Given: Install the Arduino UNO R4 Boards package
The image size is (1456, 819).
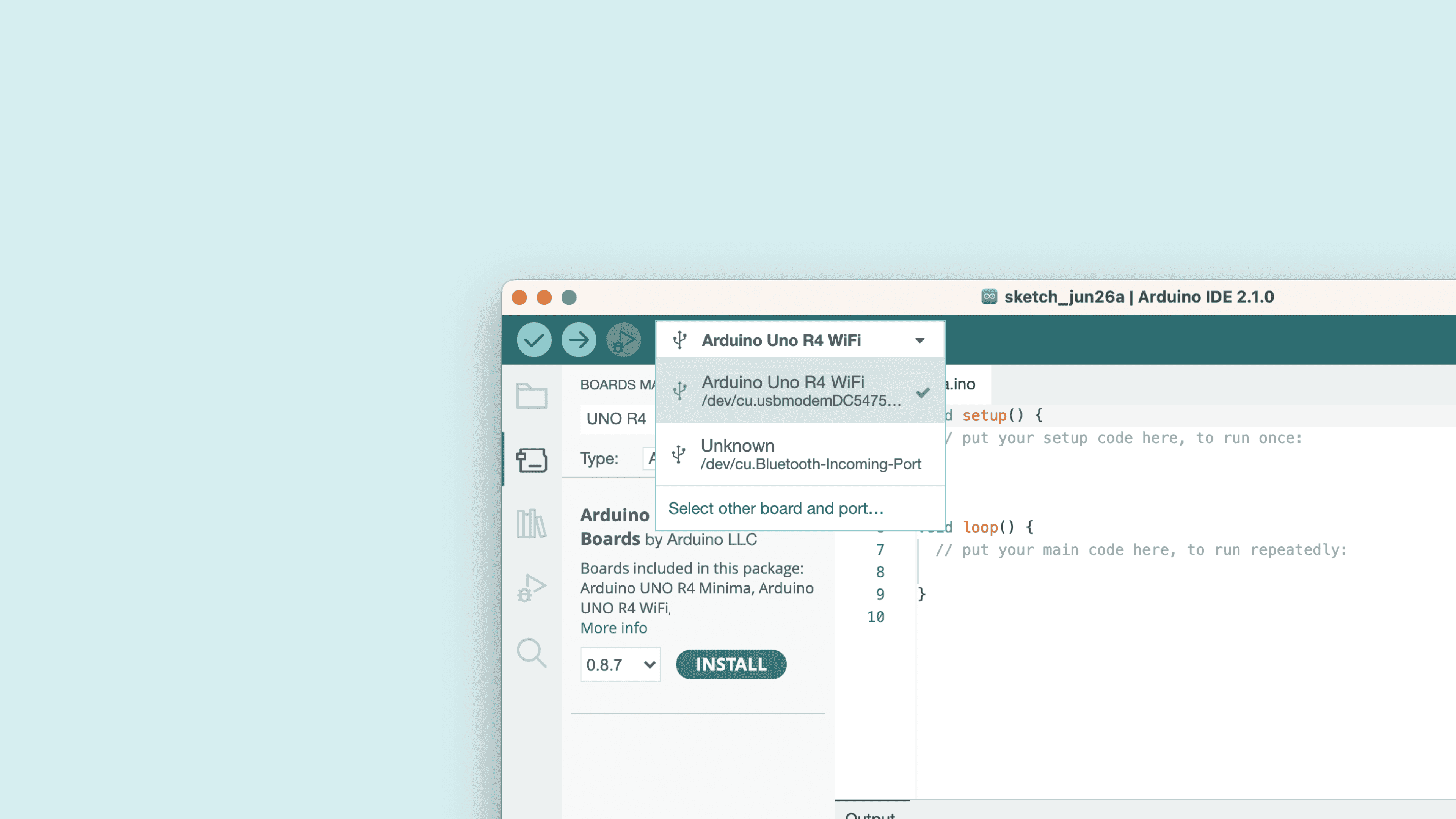Looking at the screenshot, I should pos(731,664).
